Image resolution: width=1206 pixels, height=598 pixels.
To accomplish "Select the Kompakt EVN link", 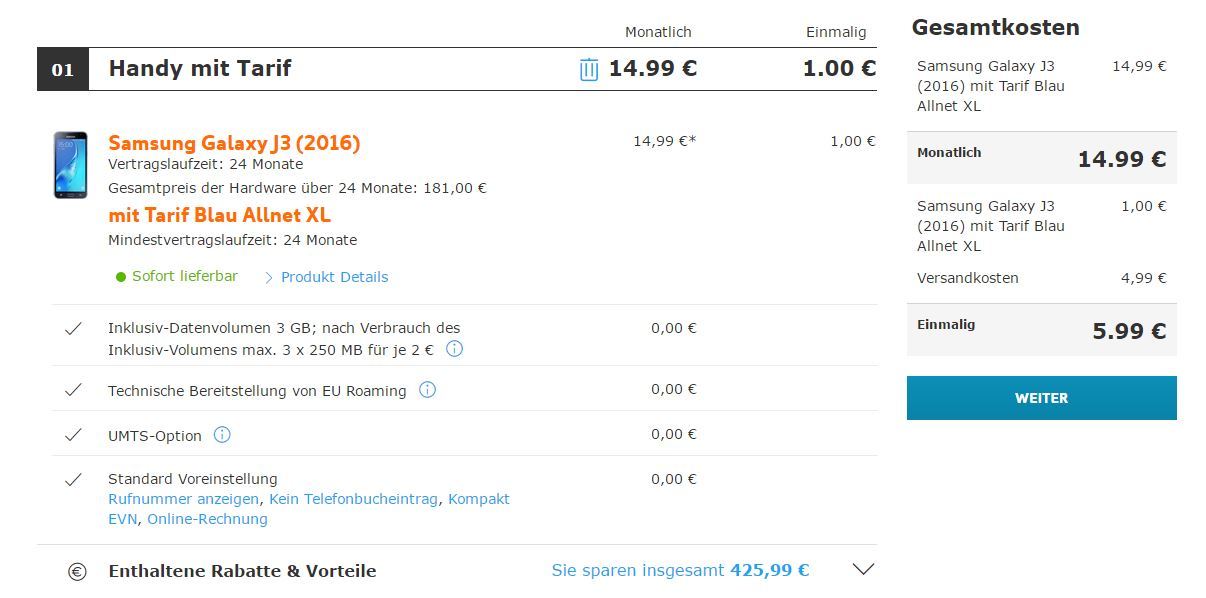I will pos(309,509).
